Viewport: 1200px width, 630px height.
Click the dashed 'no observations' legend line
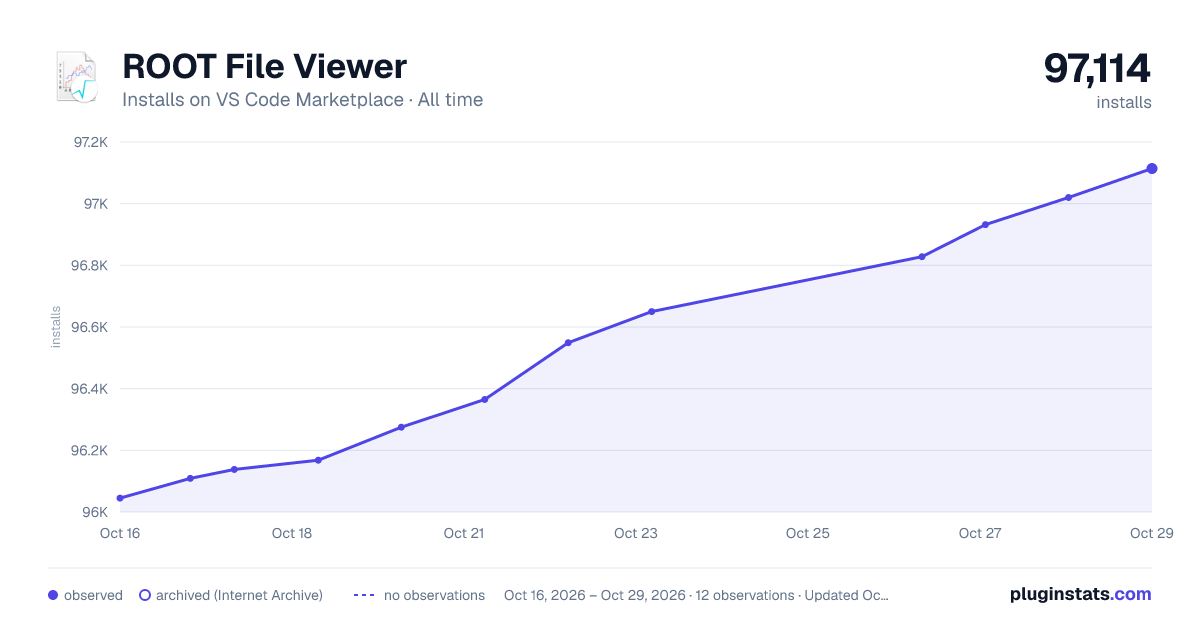click(x=364, y=595)
